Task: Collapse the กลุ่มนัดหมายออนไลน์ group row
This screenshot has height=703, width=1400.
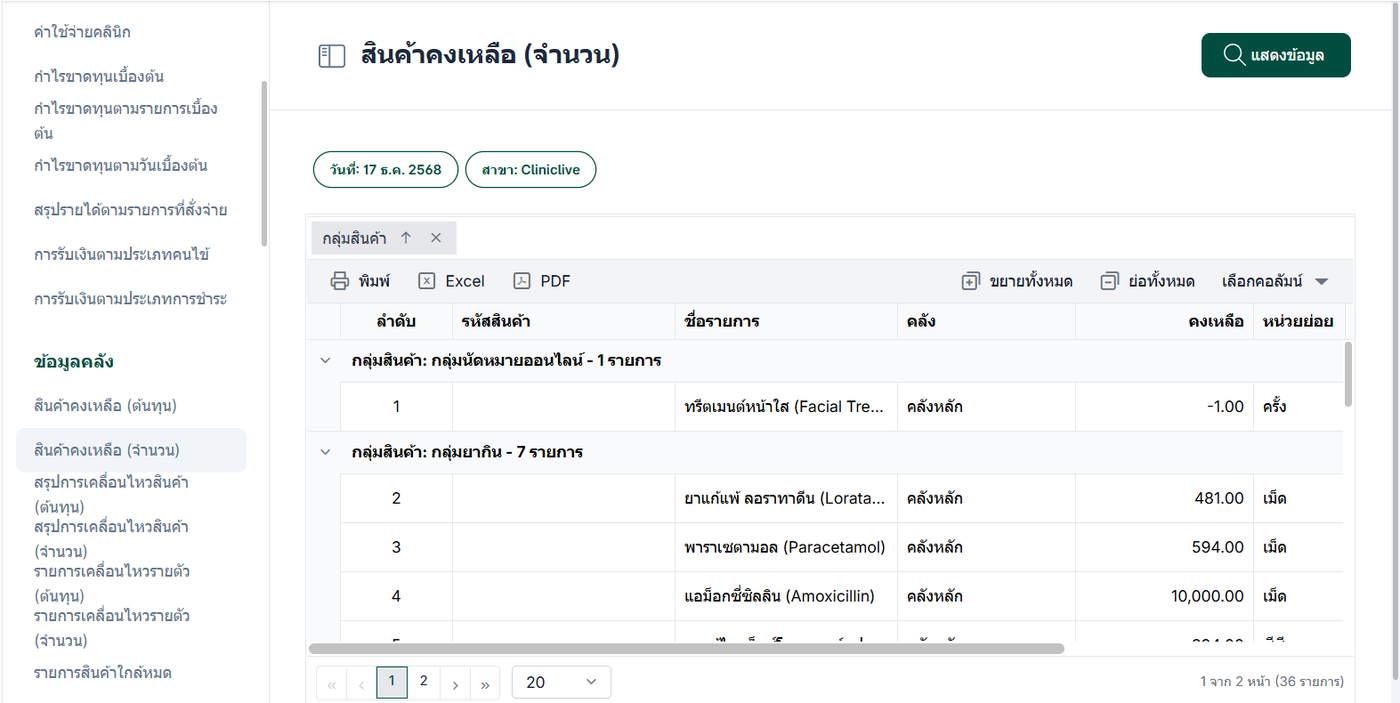Action: tap(324, 360)
